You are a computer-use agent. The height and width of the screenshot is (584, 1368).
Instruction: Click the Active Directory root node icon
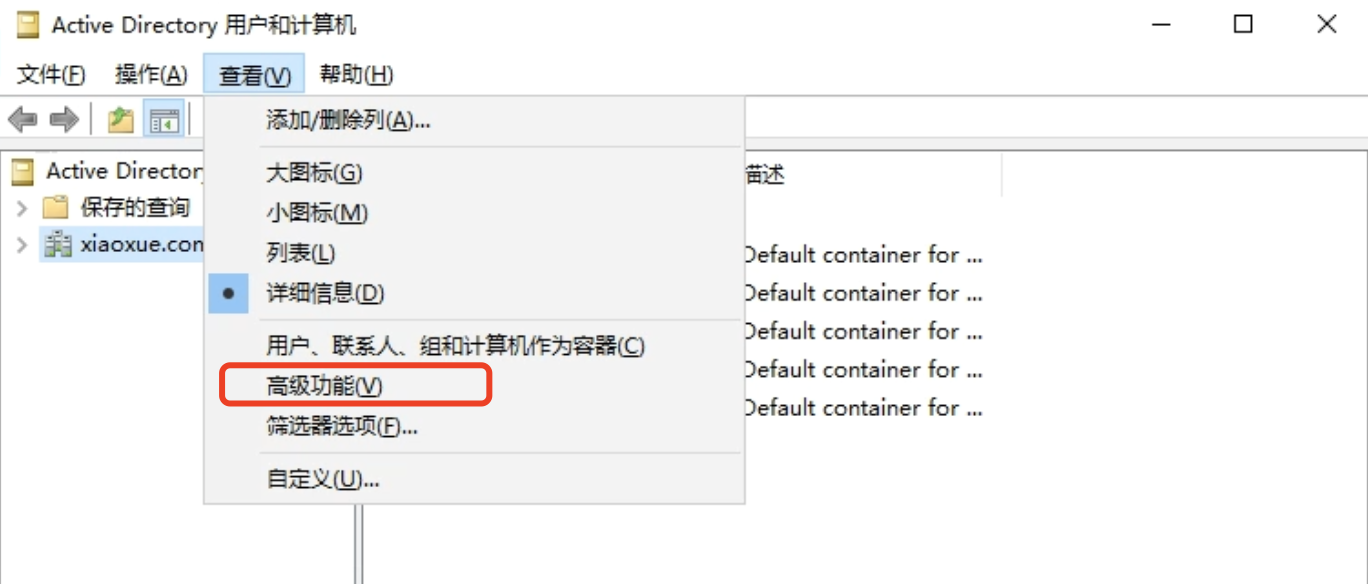[22, 172]
